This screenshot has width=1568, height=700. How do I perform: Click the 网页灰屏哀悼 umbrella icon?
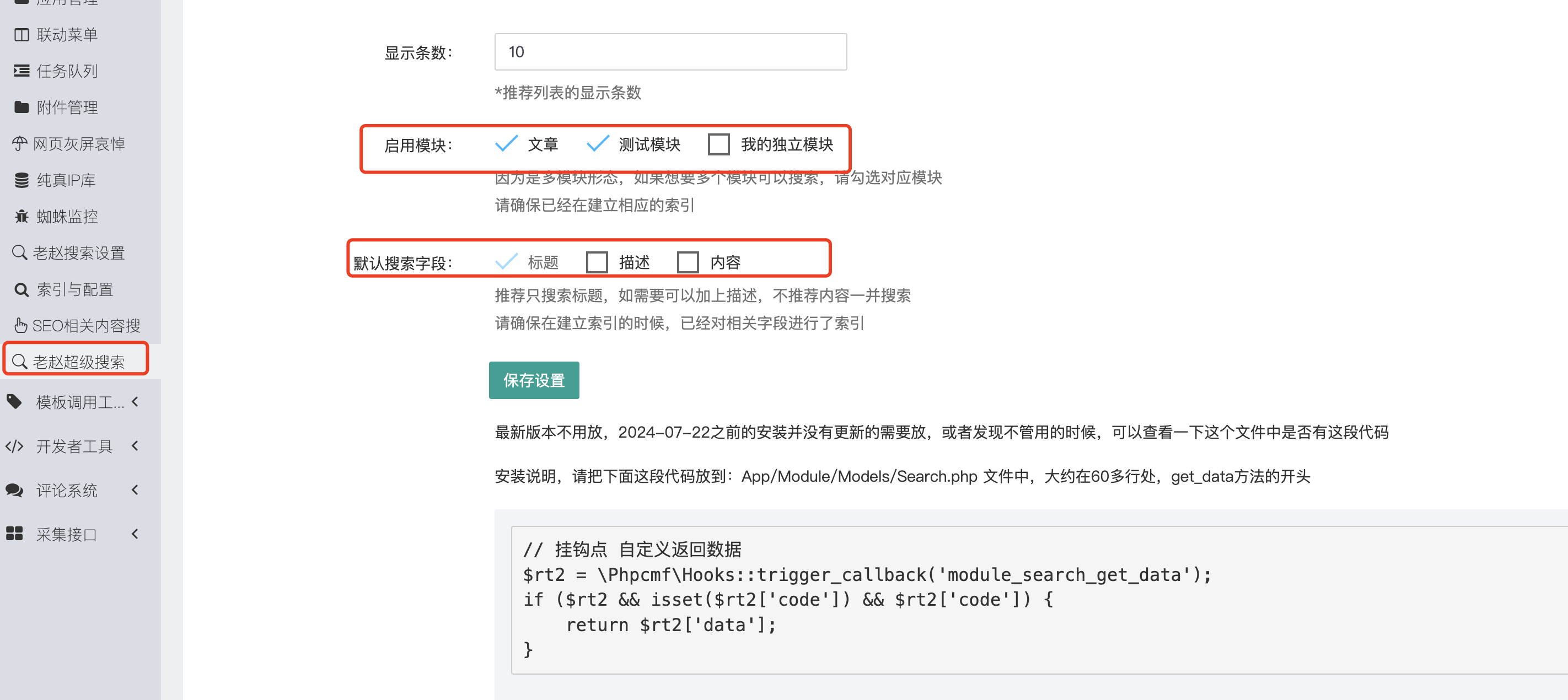click(x=19, y=144)
